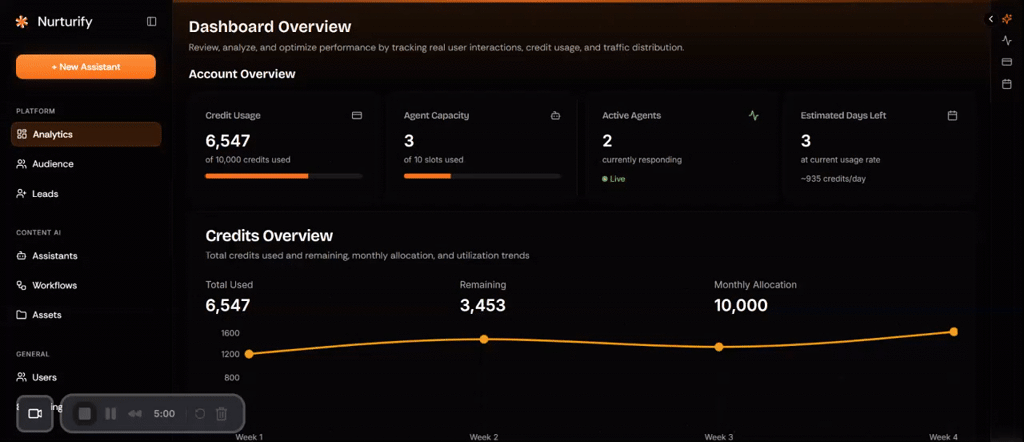Click the 'at current usage rate' text
This screenshot has width=1024, height=442.
841,159
